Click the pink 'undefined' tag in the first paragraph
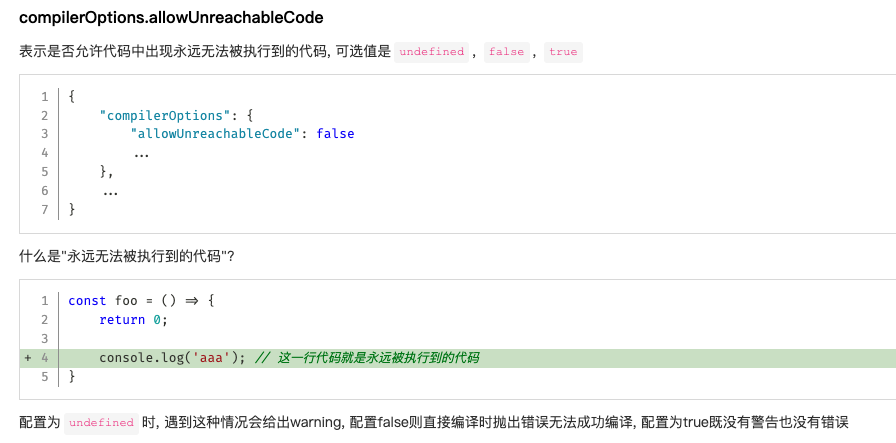 (431, 52)
